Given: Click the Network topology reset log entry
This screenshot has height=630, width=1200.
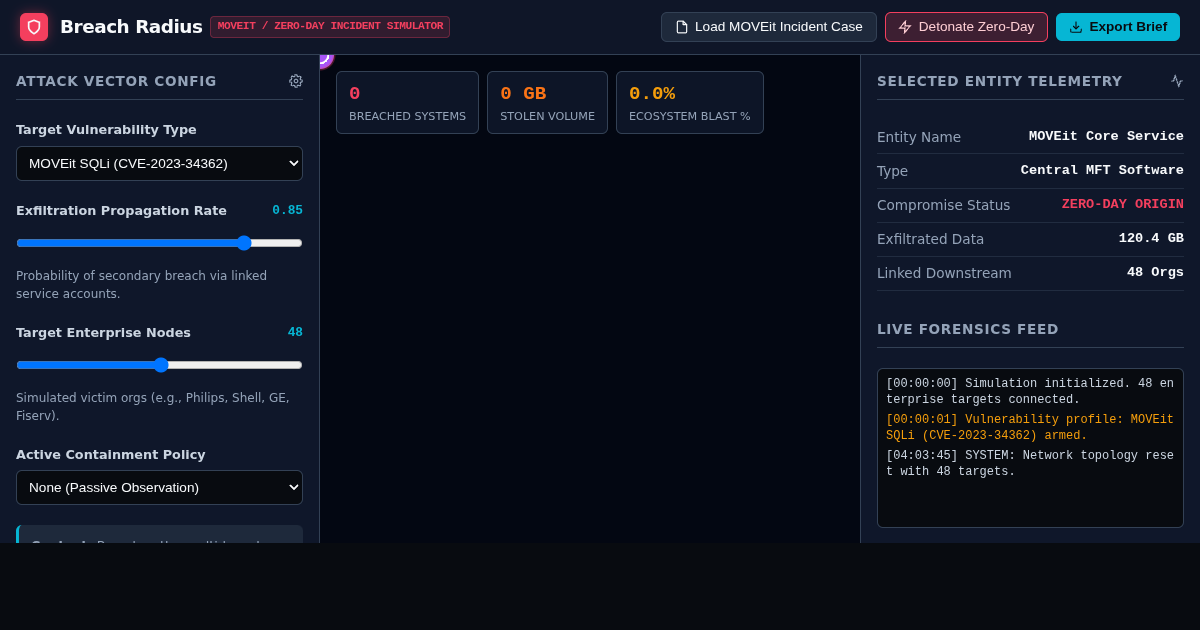Looking at the screenshot, I should [x=1030, y=464].
